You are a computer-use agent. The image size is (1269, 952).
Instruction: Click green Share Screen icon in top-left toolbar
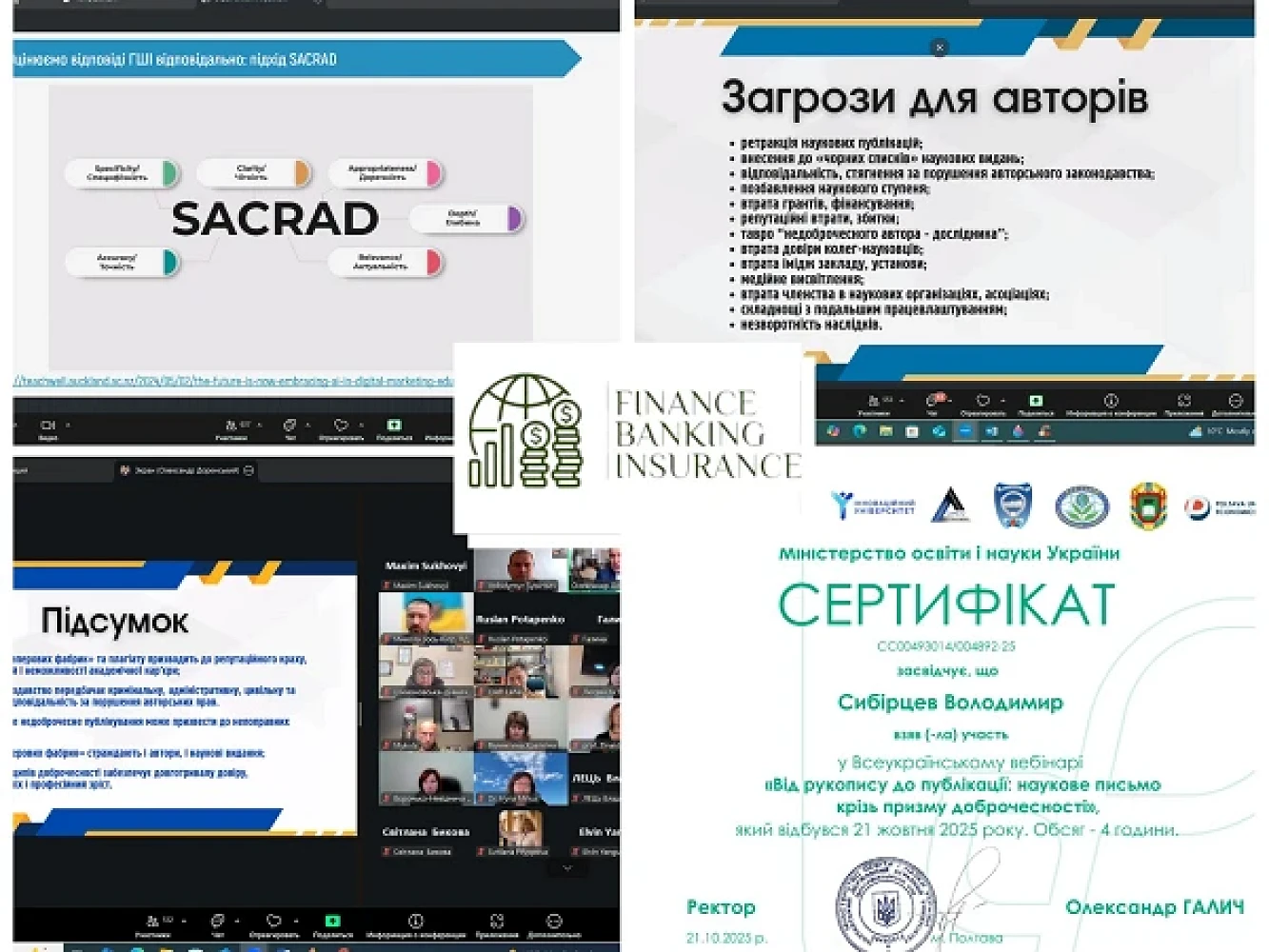click(394, 425)
